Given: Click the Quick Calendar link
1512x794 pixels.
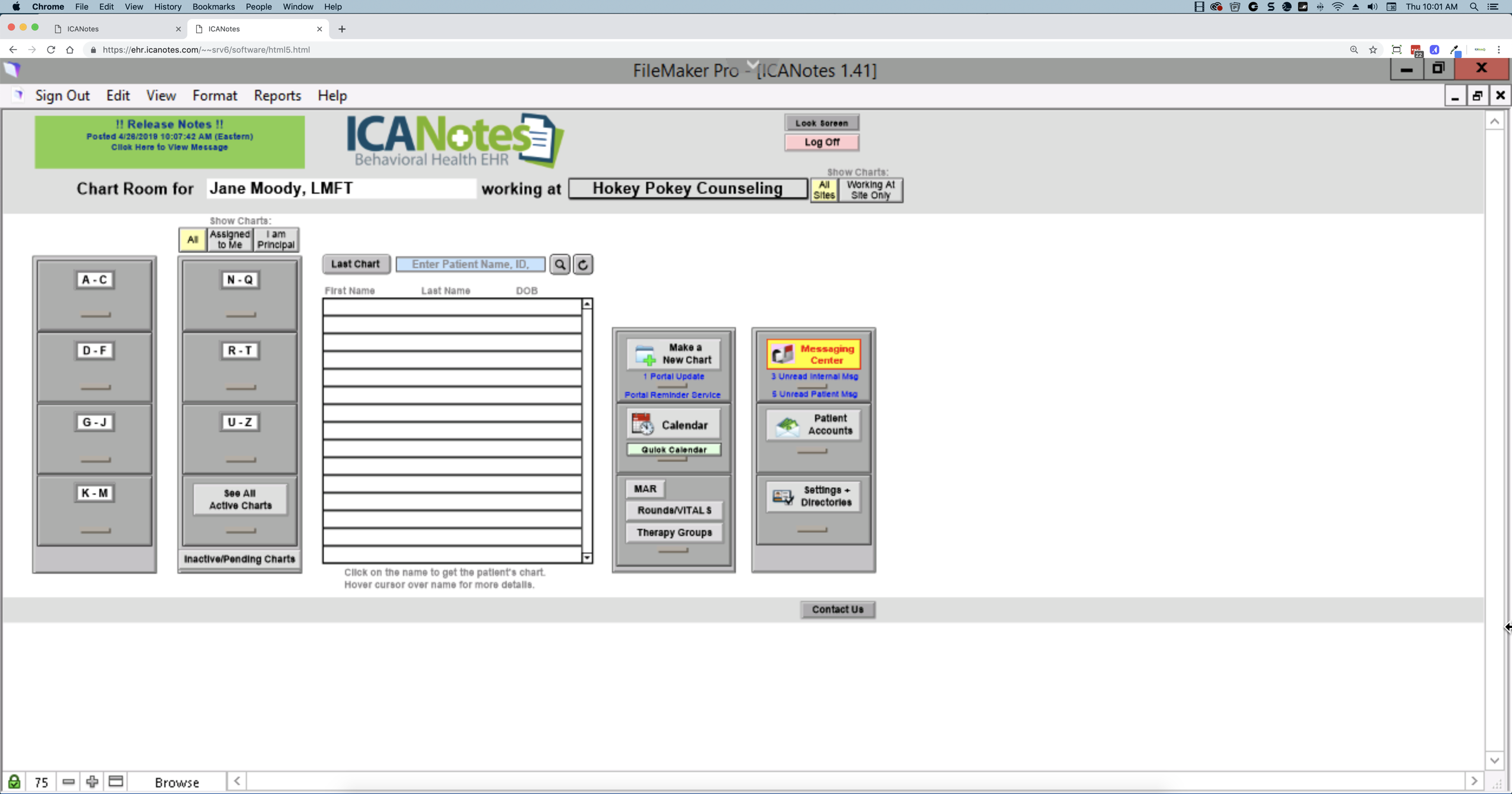Looking at the screenshot, I should pos(673,449).
